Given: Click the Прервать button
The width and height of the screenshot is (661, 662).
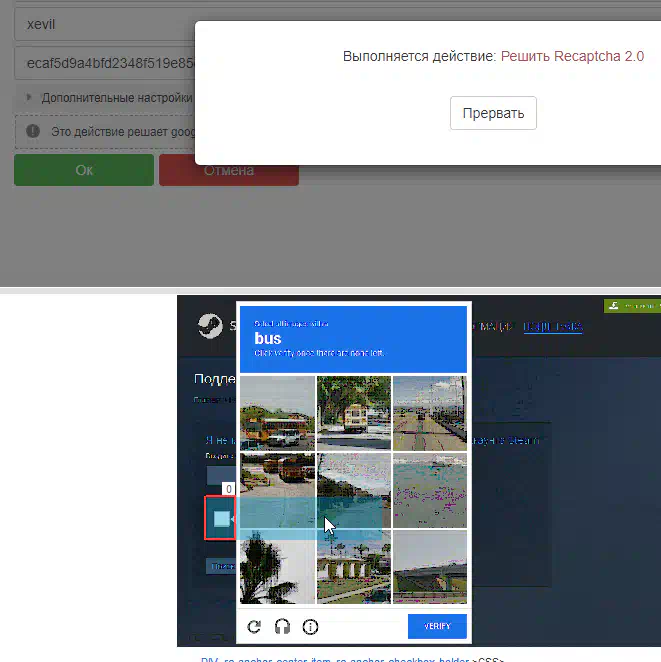Looking at the screenshot, I should 493,113.
